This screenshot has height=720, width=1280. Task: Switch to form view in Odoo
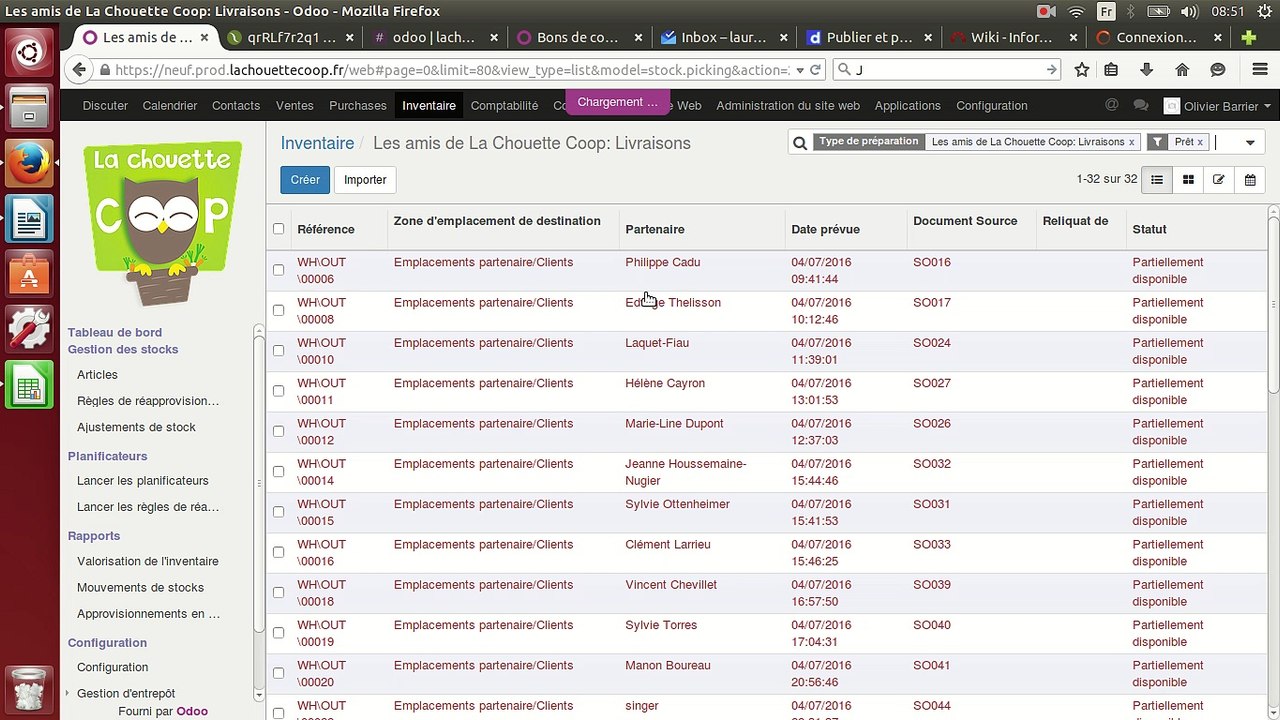pyautogui.click(x=1218, y=180)
